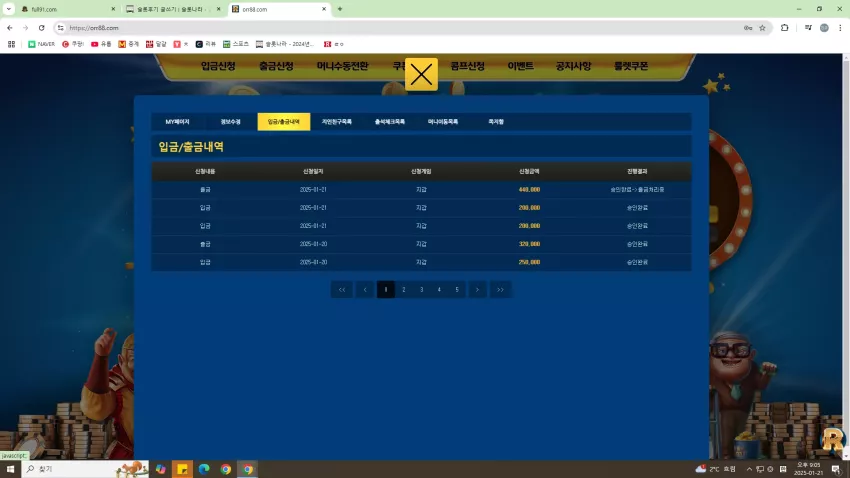Open Chrome profile avatar
The width and height of the screenshot is (850, 478).
coord(824,28)
